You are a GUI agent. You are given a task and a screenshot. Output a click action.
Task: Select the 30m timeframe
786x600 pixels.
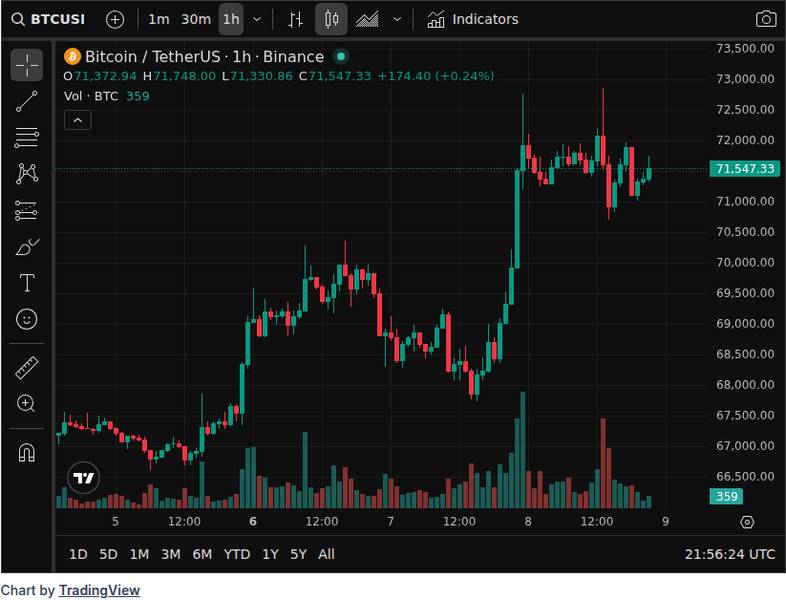coord(195,20)
